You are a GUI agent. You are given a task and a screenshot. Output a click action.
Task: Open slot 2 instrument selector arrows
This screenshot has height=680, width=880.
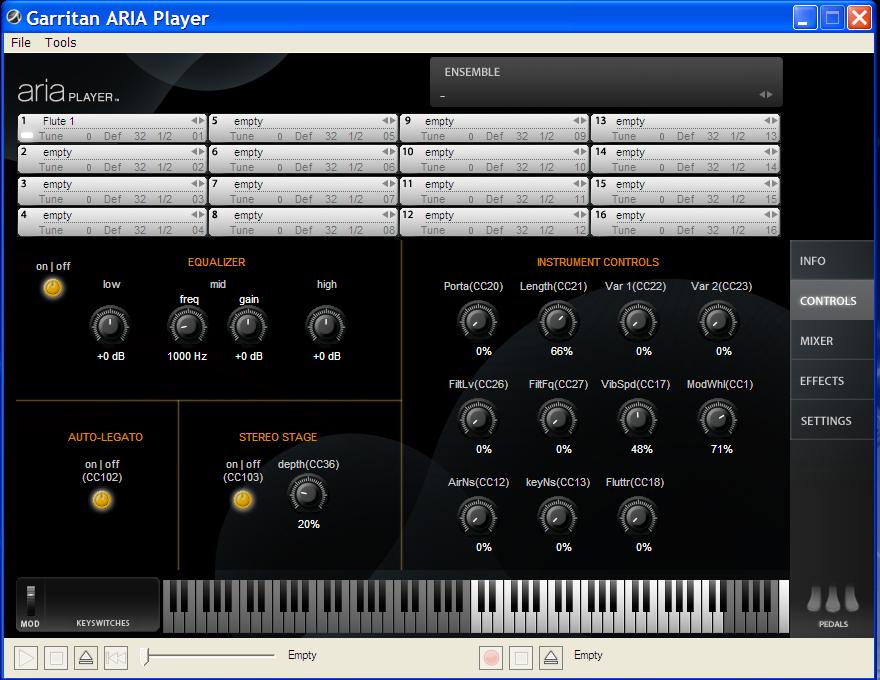click(x=198, y=151)
